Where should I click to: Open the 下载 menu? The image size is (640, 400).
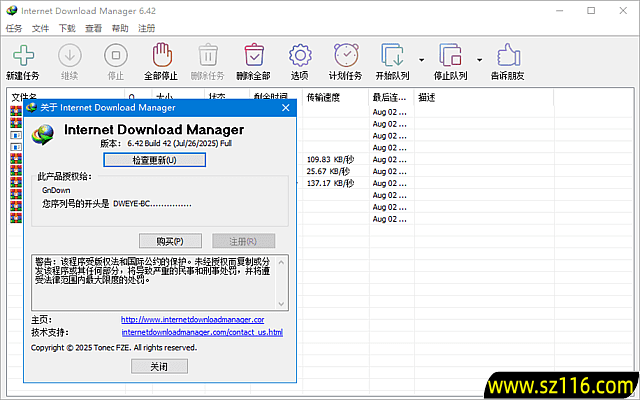click(67, 28)
